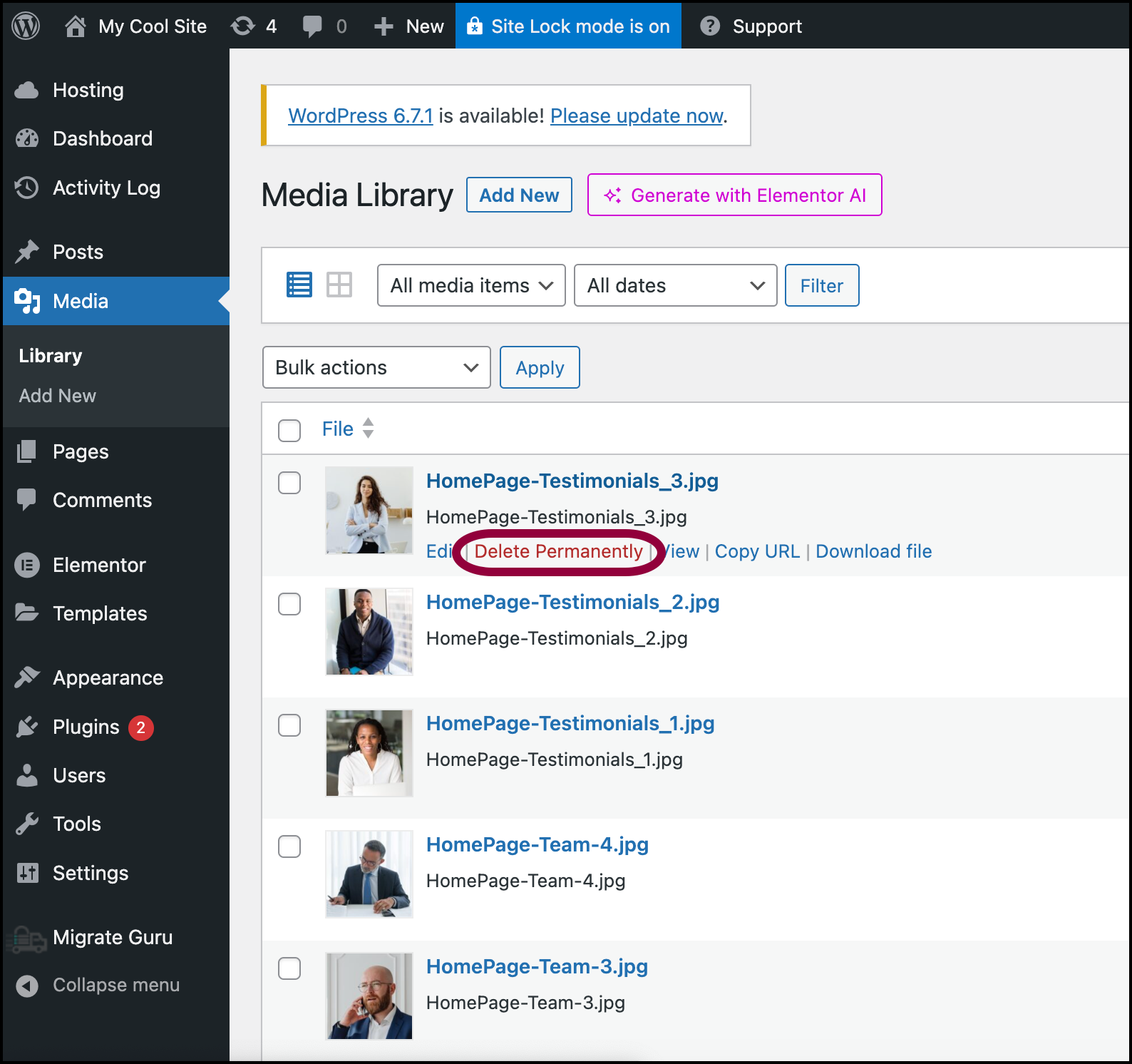Click the HomePage-Team-4 thumbnail image
The width and height of the screenshot is (1132, 1064).
click(x=369, y=874)
